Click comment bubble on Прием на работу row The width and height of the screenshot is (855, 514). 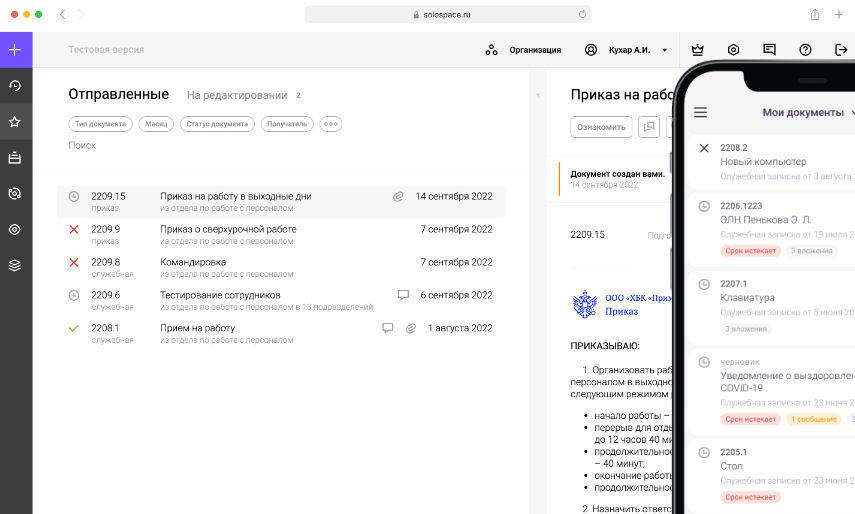388,328
